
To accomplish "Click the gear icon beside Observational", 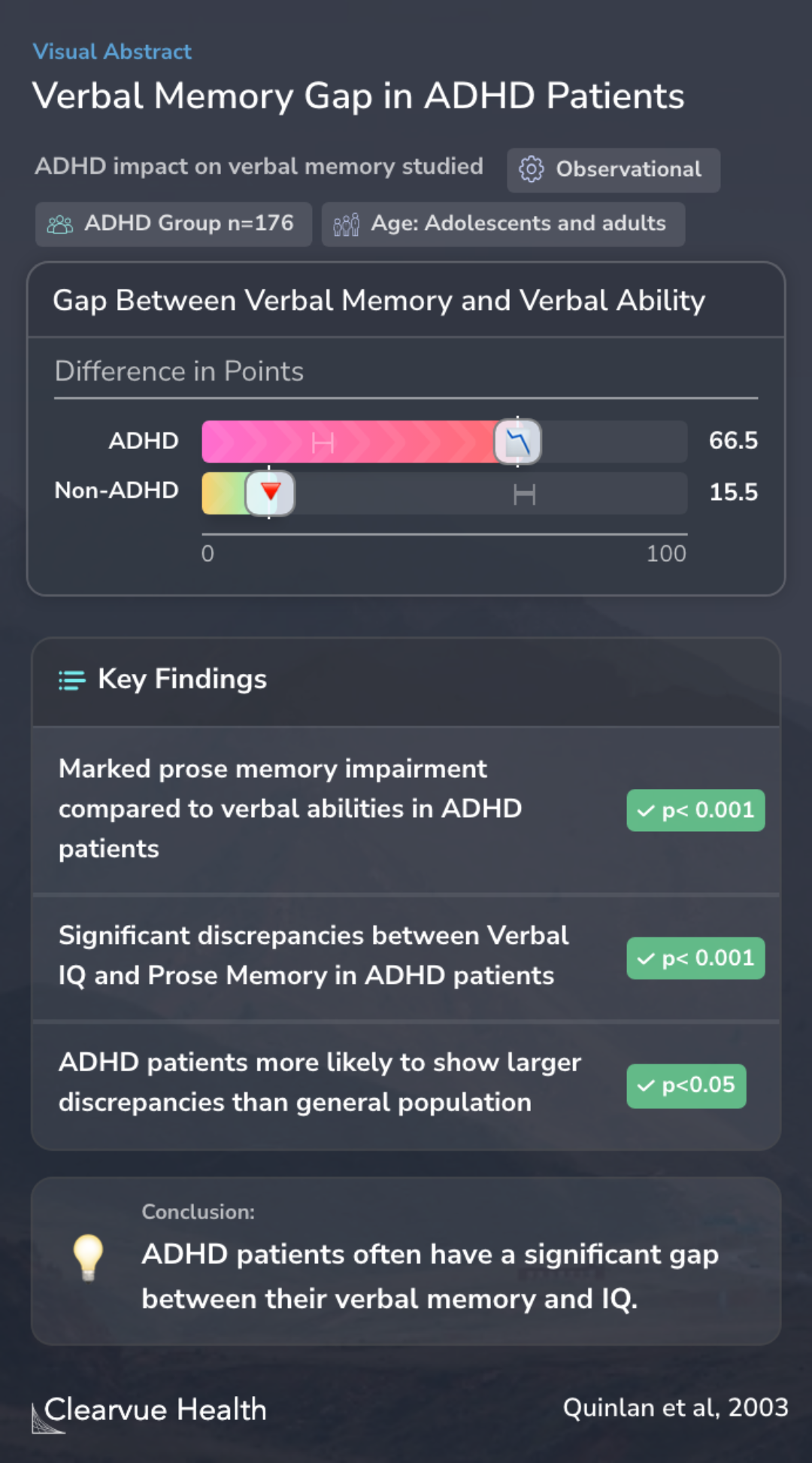I will 531,169.
